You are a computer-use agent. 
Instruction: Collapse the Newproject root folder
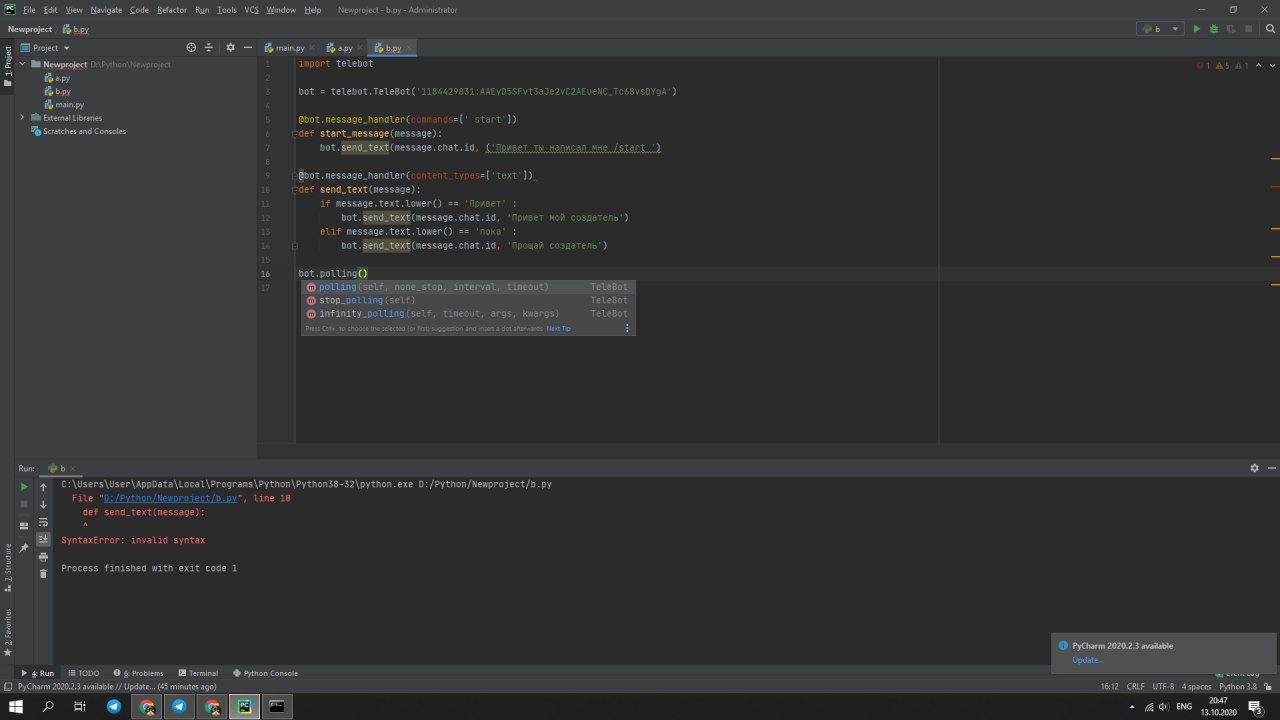point(23,64)
